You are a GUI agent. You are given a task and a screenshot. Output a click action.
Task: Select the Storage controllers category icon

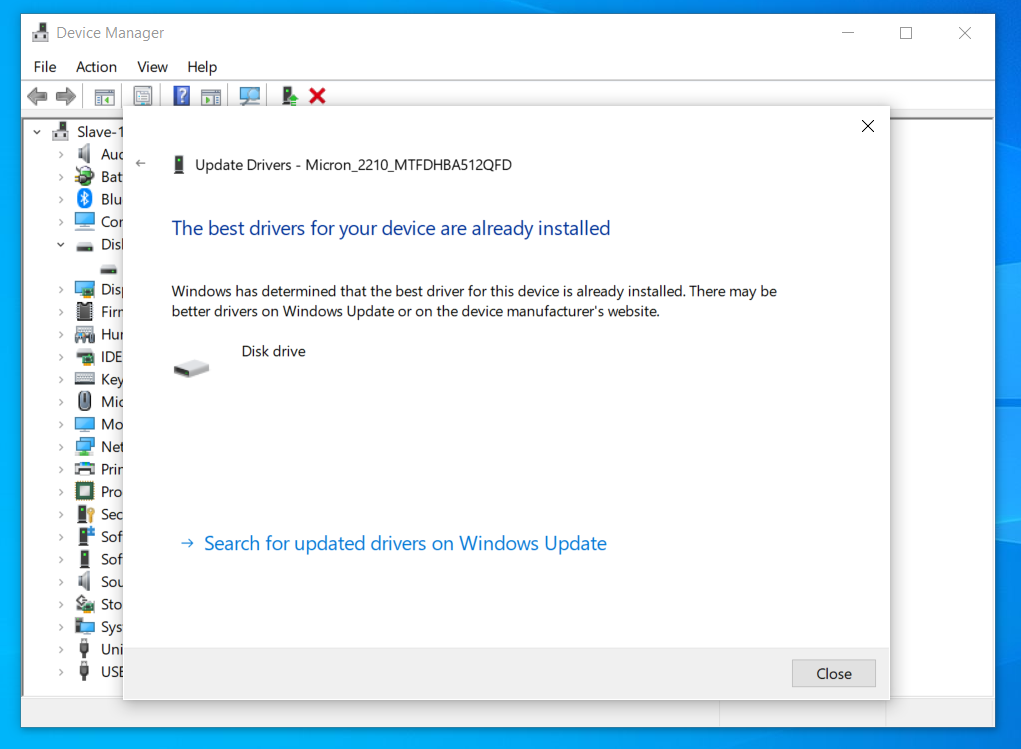pyautogui.click(x=85, y=604)
